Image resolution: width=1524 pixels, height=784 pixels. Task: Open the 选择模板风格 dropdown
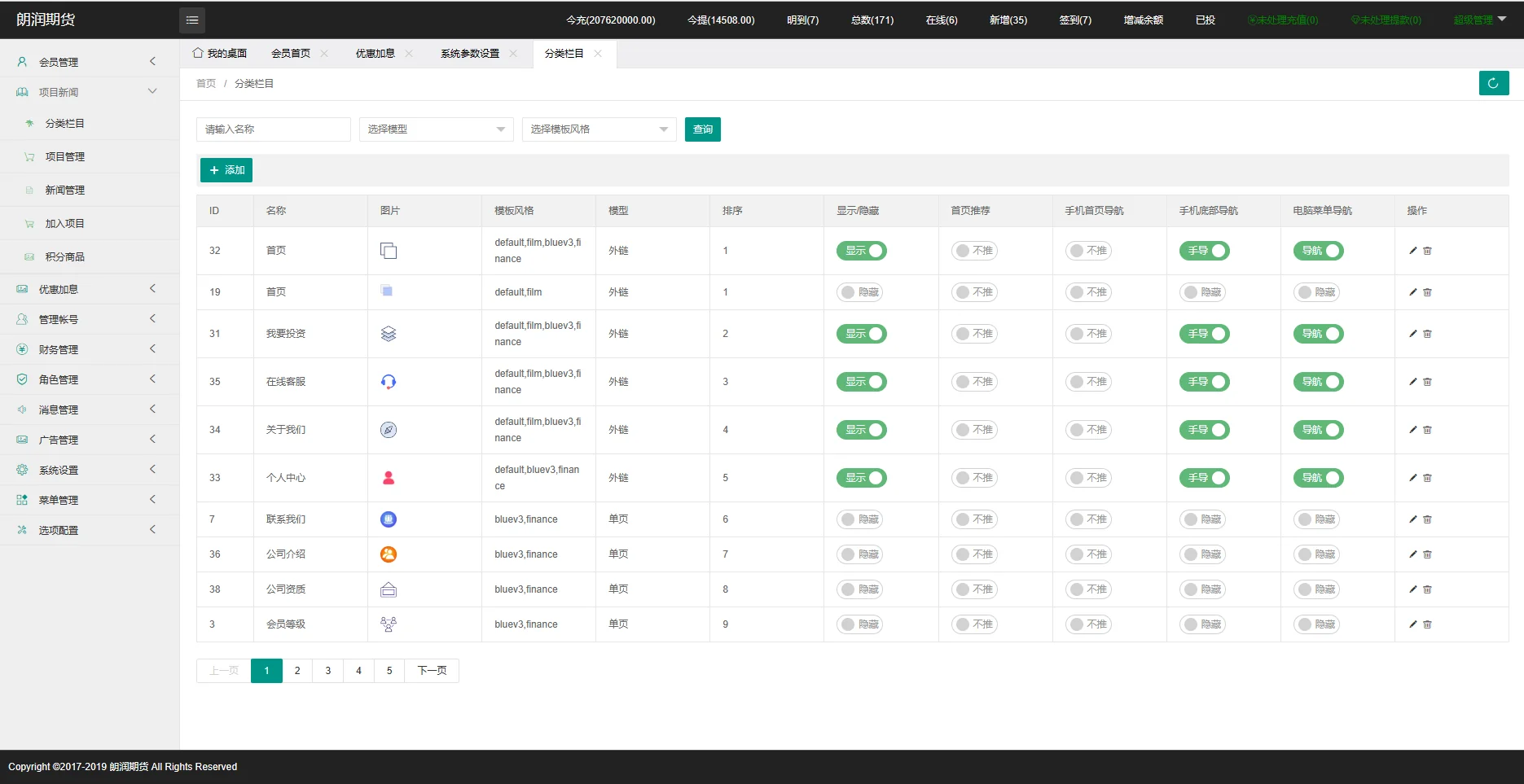[599, 129]
